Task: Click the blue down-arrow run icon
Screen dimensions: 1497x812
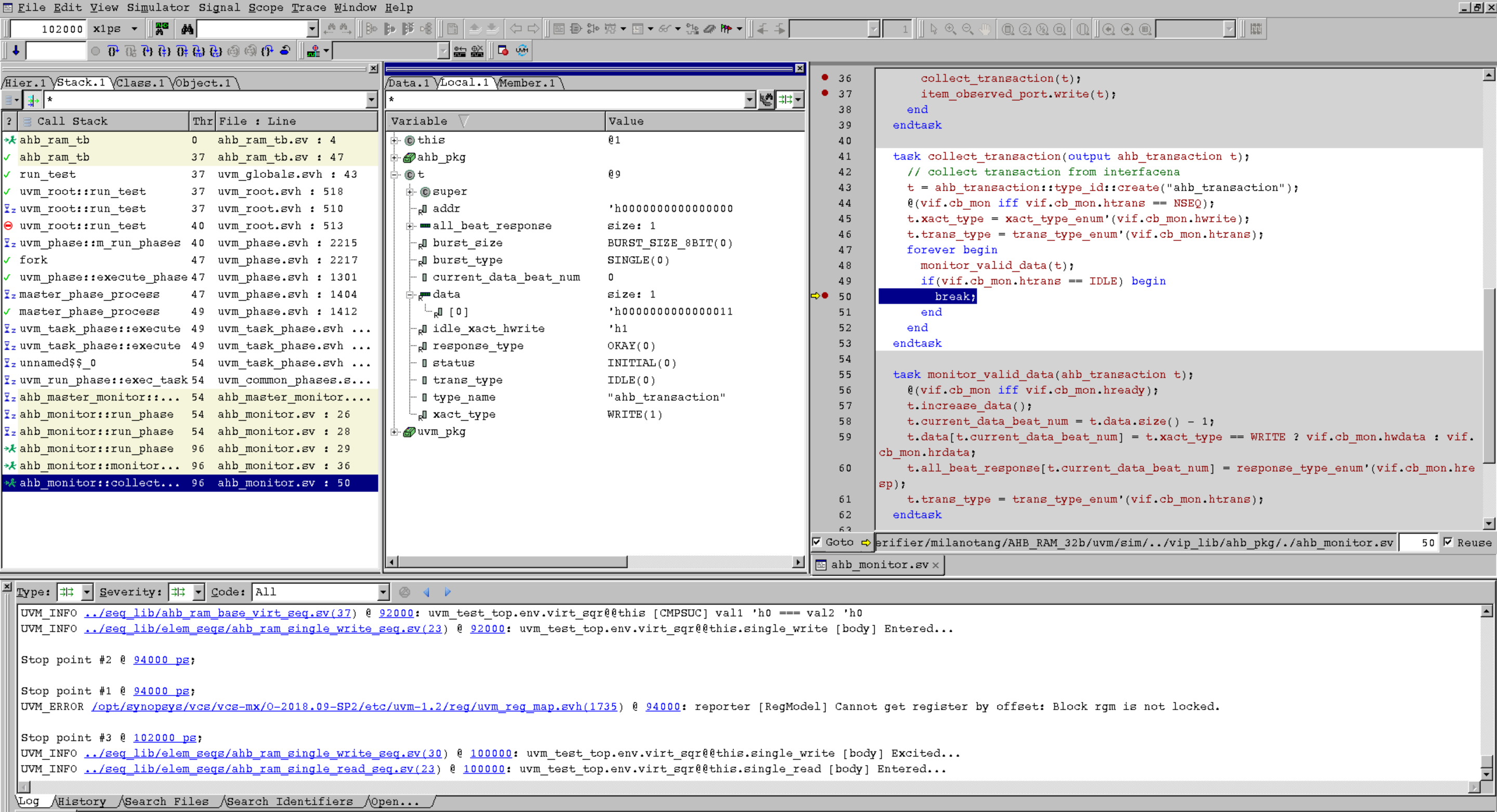Action: click(x=16, y=50)
